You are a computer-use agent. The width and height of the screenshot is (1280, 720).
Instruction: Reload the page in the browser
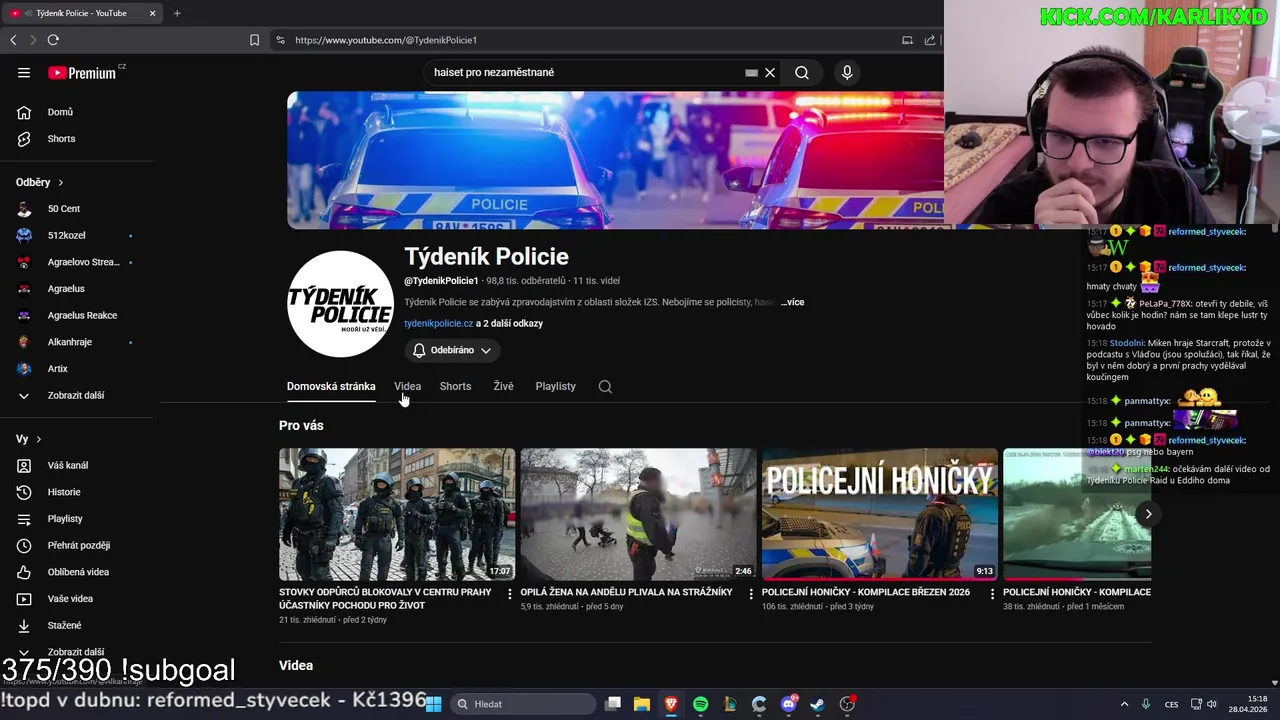[53, 40]
